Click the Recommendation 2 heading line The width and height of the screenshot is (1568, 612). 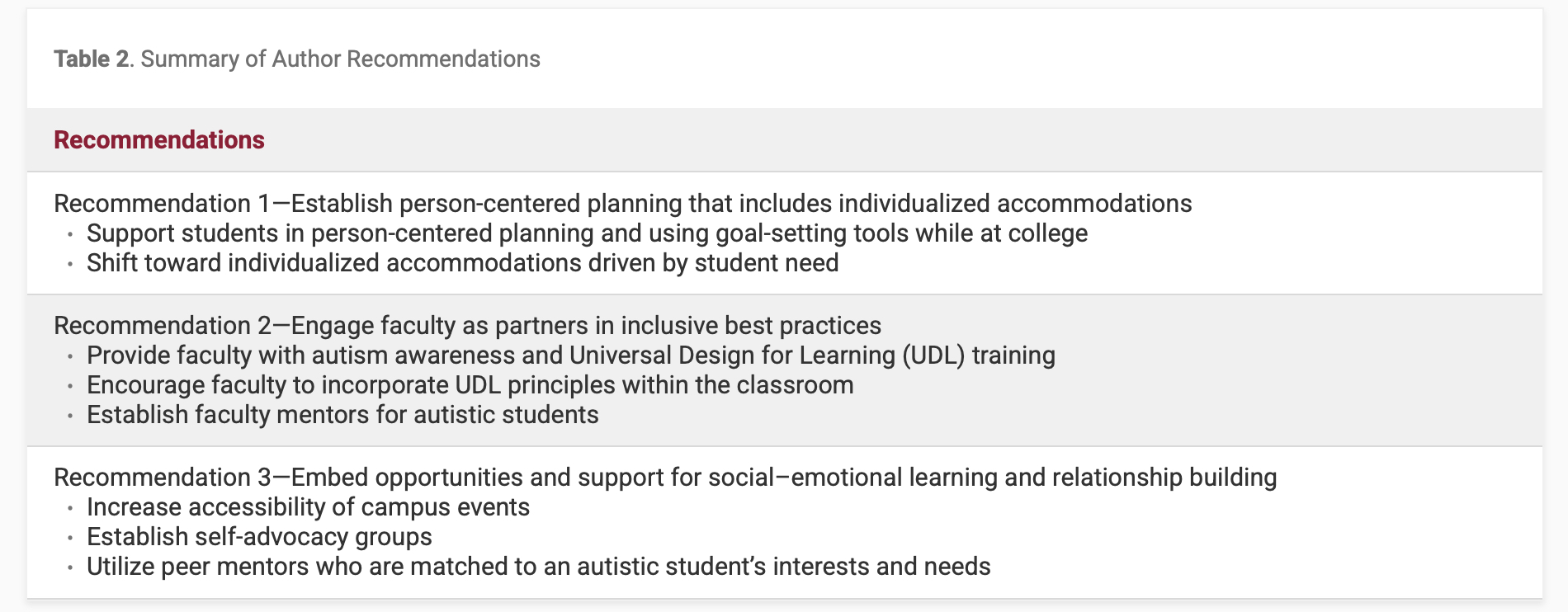(467, 326)
